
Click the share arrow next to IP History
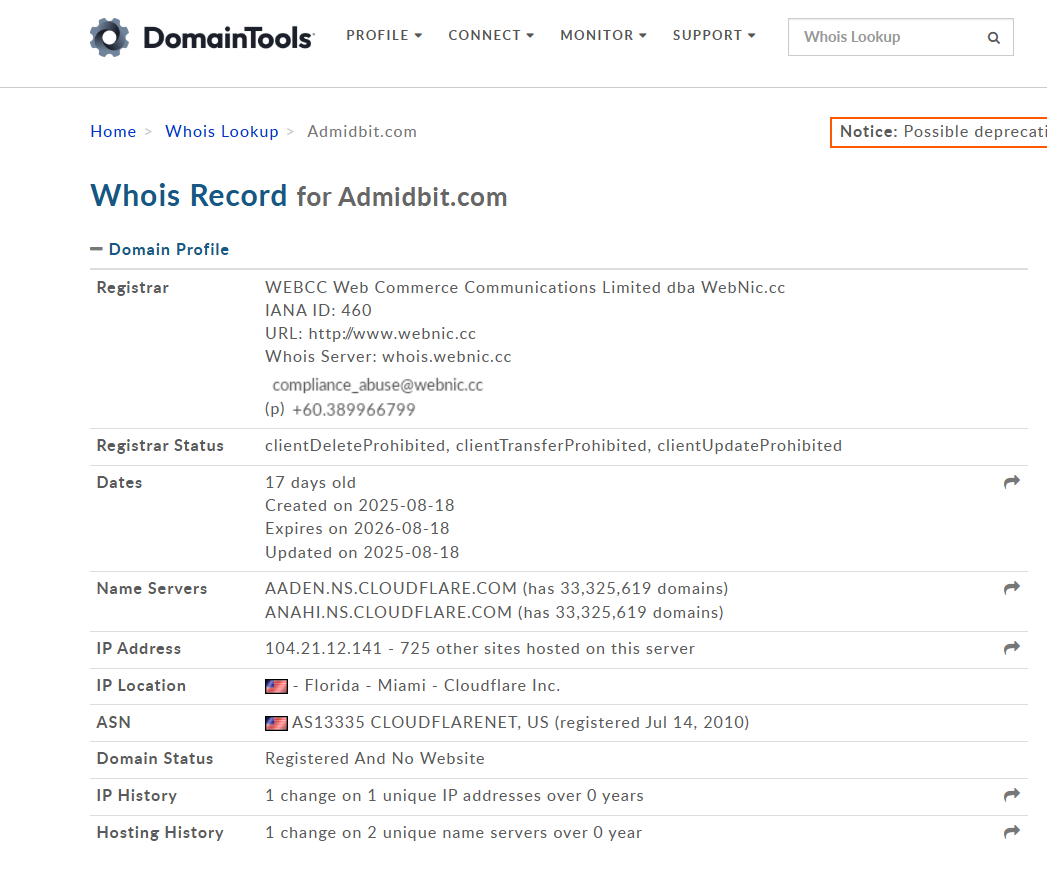[x=1010, y=794]
